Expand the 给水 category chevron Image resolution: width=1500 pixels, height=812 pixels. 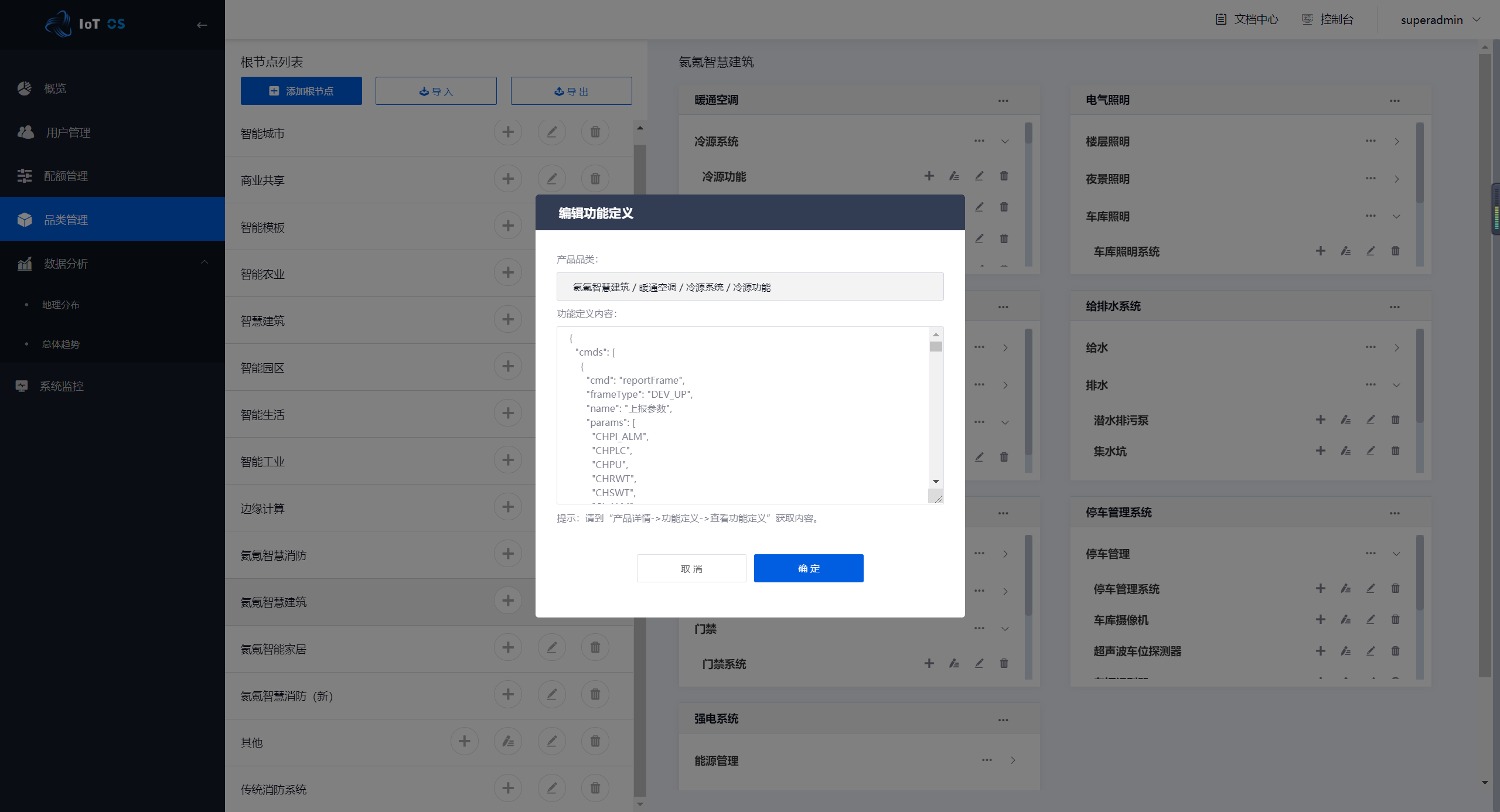(x=1396, y=347)
